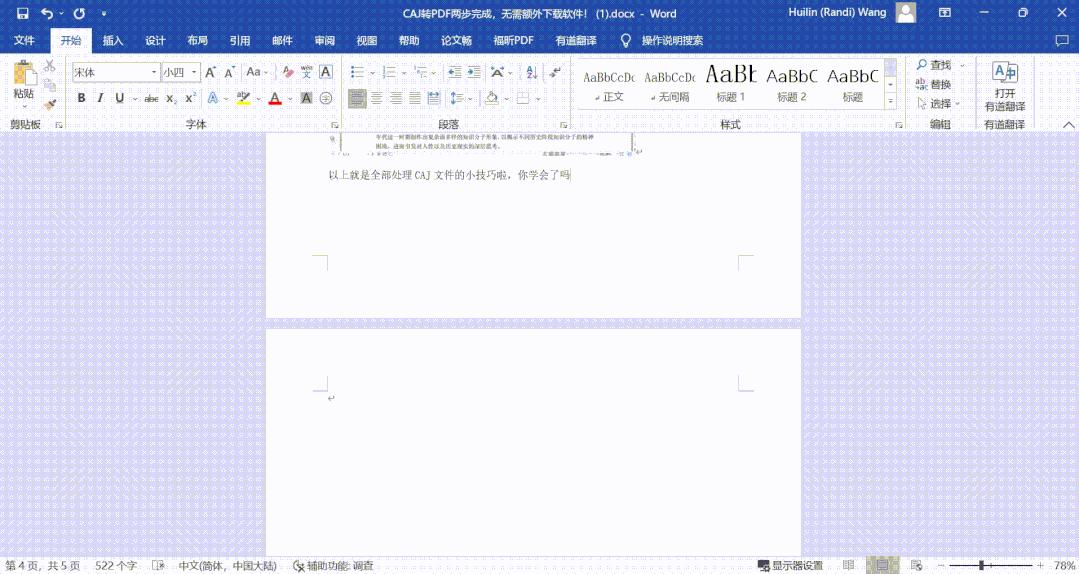
Task: Select the Format Painter brush icon
Action: coord(50,105)
